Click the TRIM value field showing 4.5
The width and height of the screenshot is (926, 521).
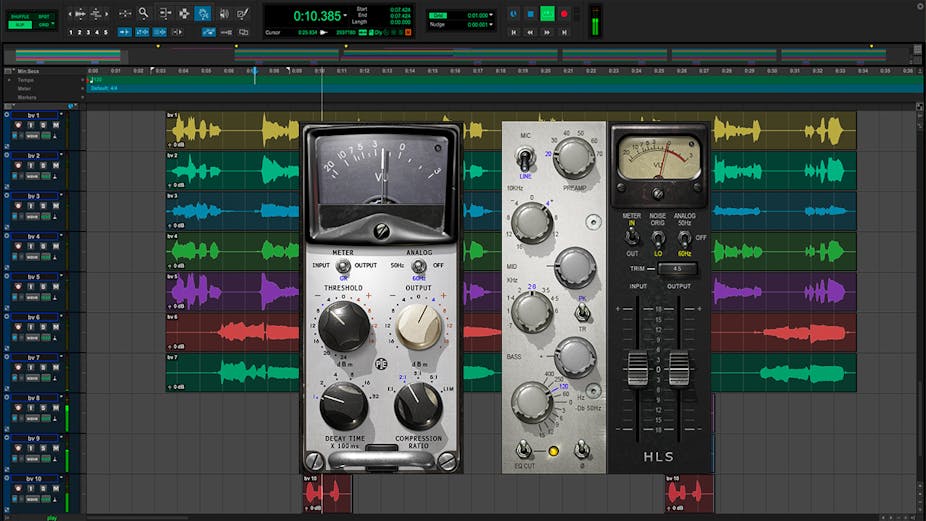676,268
